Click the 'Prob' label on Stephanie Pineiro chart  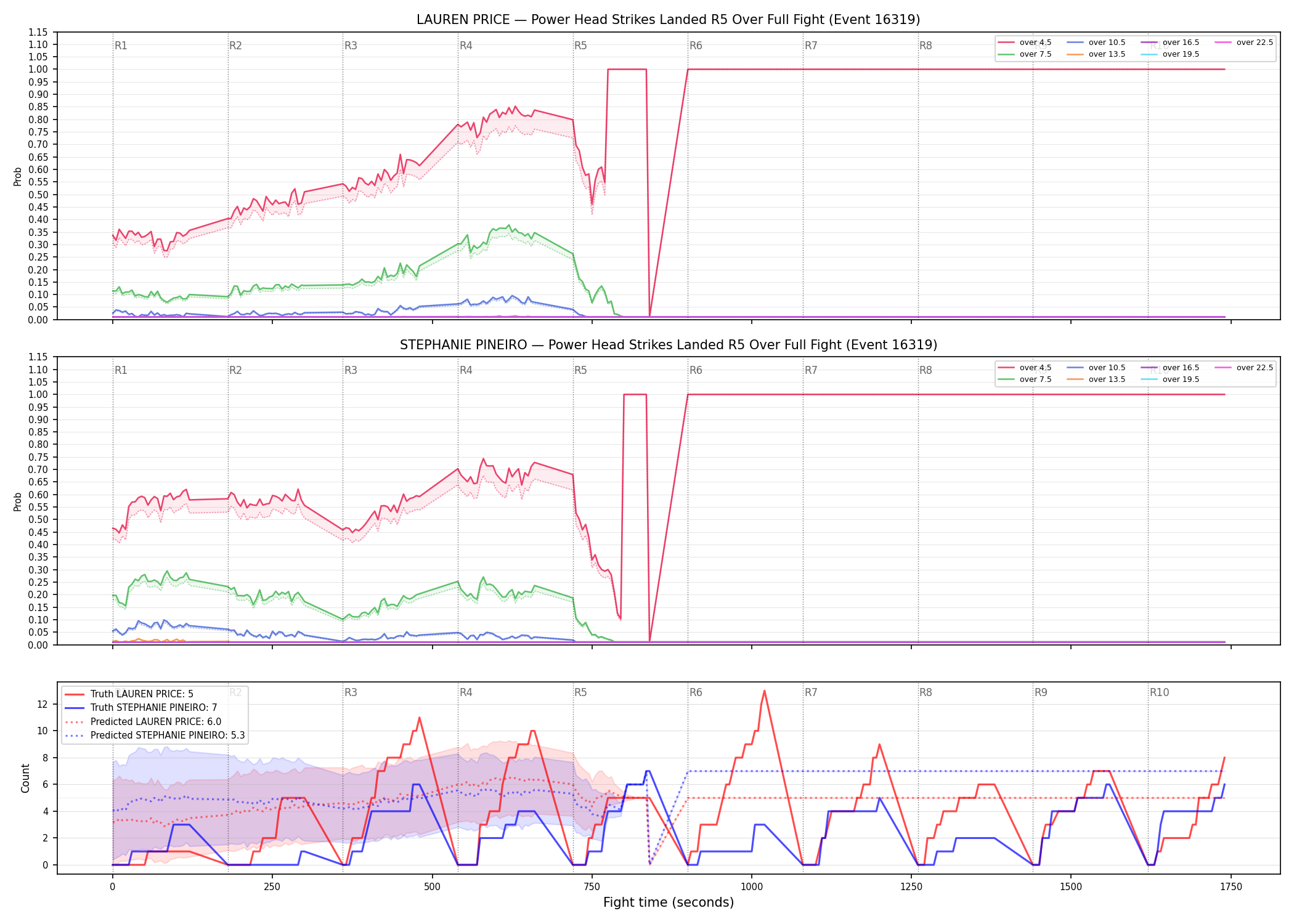click(18, 501)
